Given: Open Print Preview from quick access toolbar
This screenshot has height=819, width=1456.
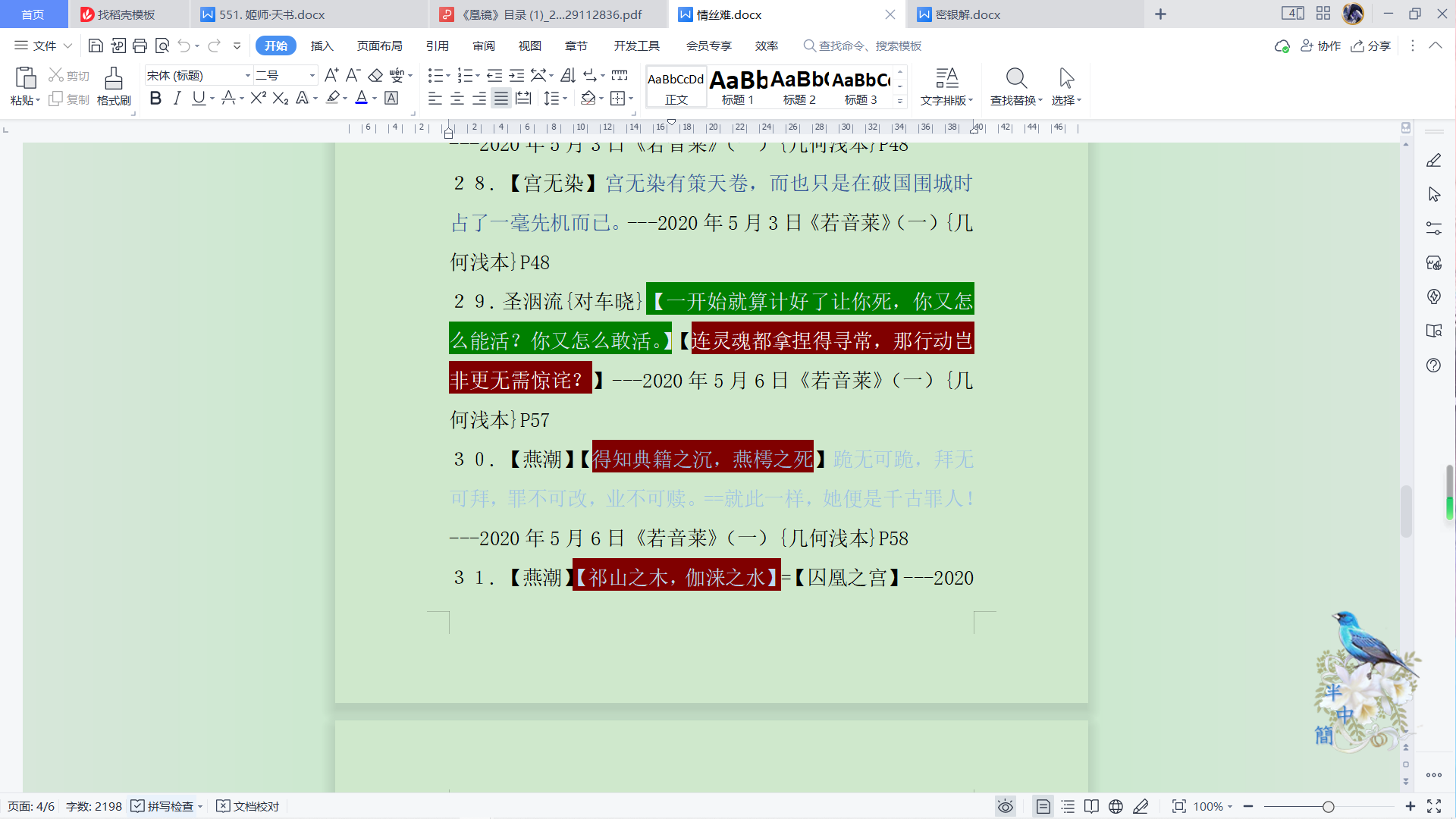Looking at the screenshot, I should tap(162, 45).
